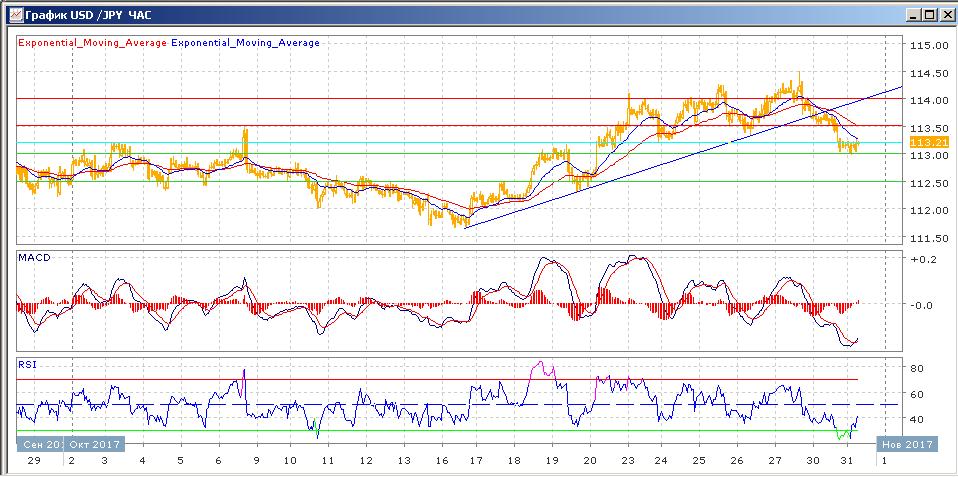Click the Сен month marker at left
The height and width of the screenshot is (477, 958).
39,444
